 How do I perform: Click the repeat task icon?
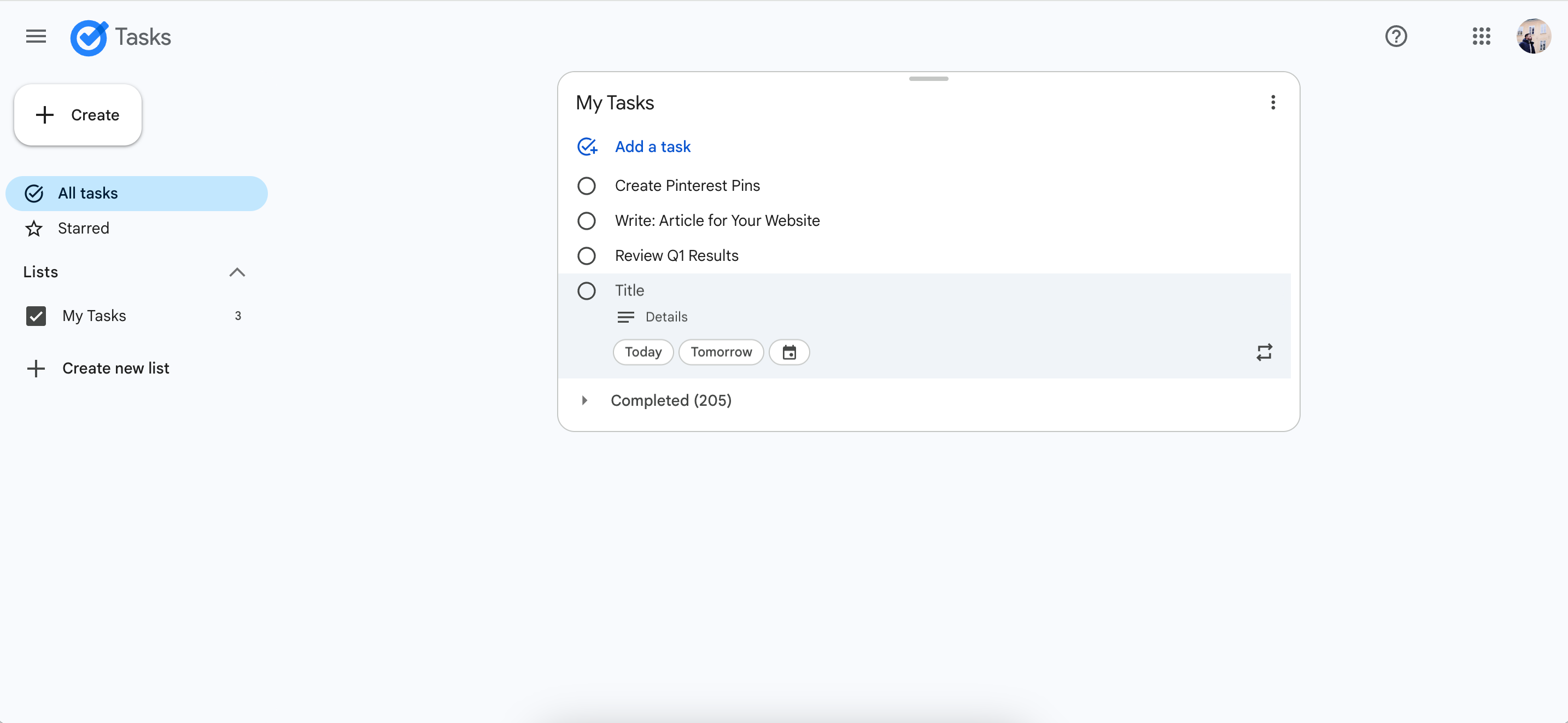click(x=1263, y=352)
